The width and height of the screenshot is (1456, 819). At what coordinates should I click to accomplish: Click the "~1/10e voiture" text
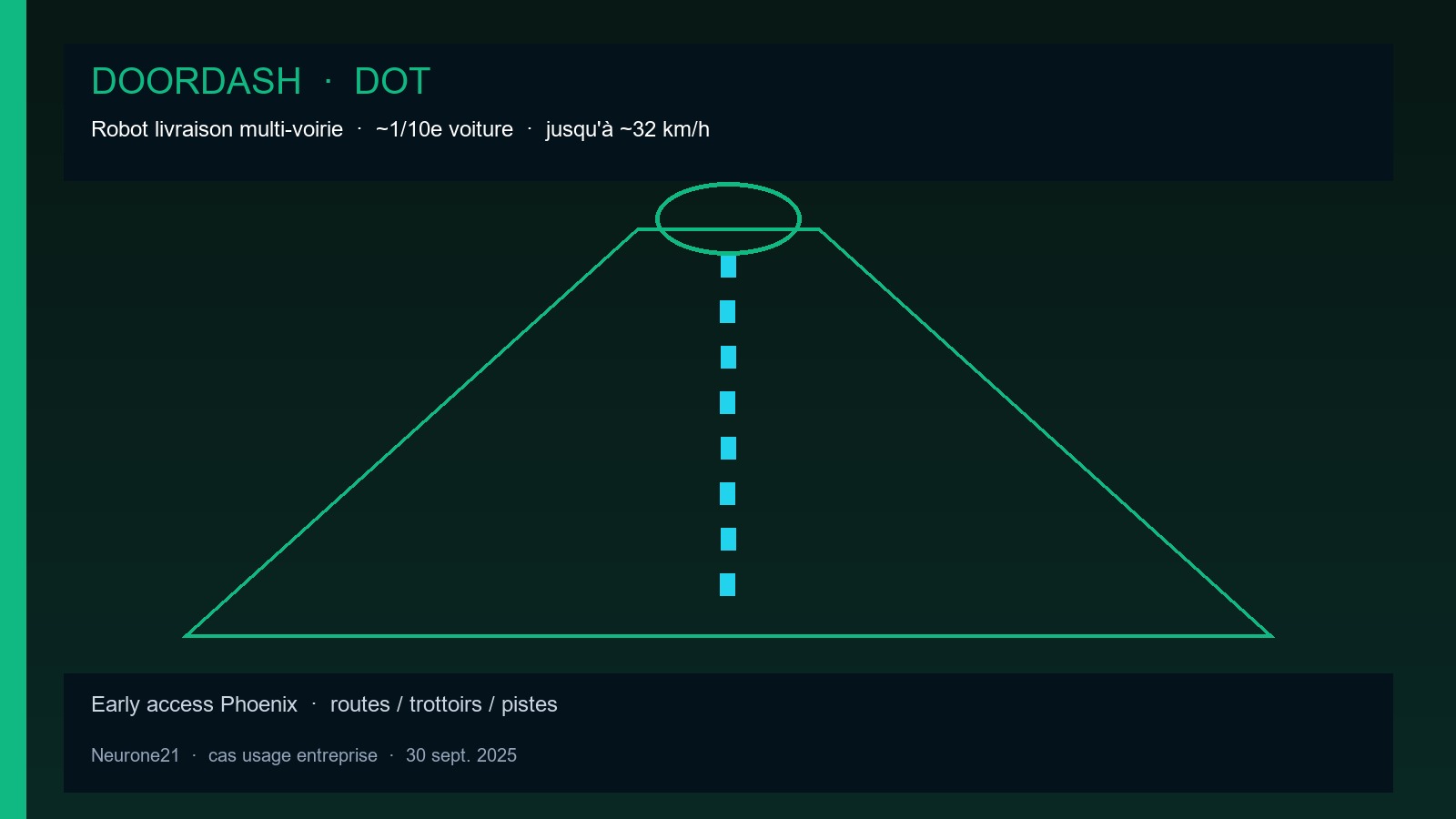pyautogui.click(x=444, y=129)
